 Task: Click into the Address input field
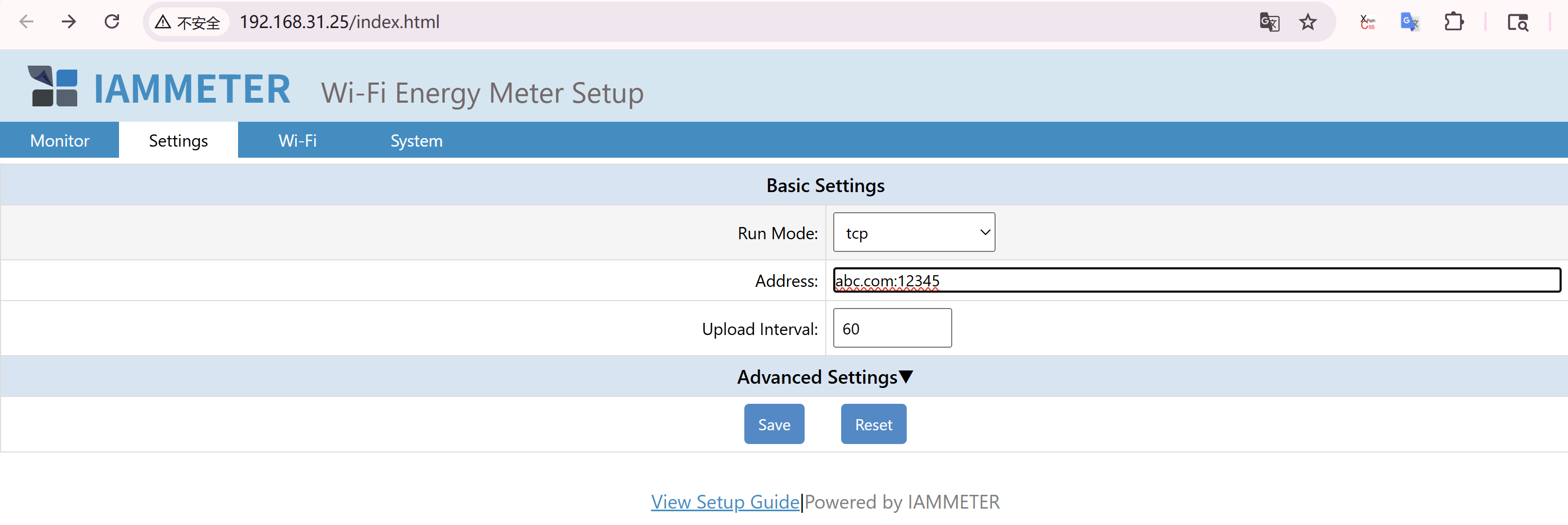(x=1196, y=281)
